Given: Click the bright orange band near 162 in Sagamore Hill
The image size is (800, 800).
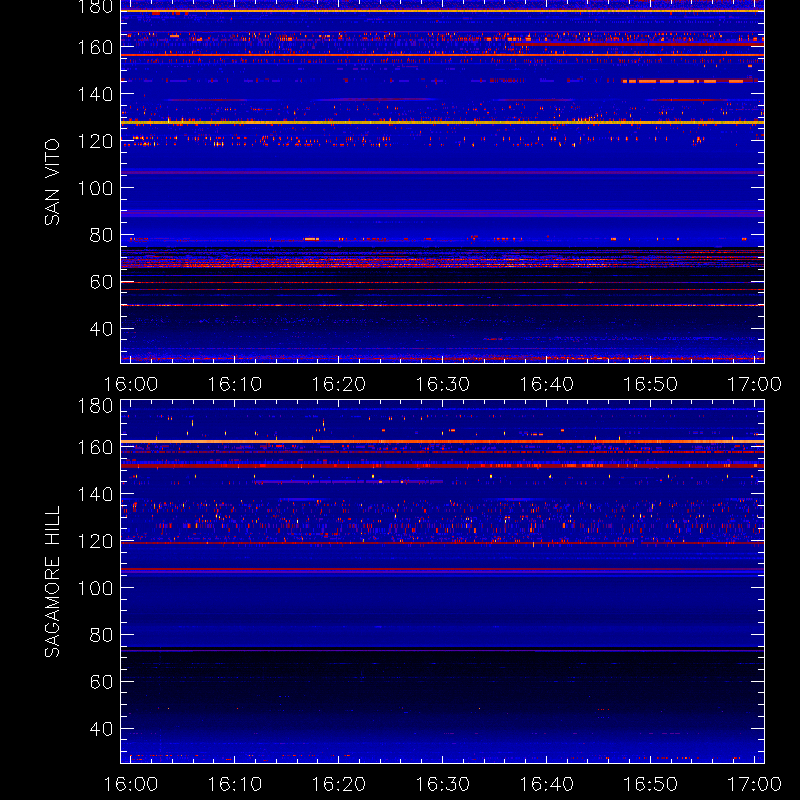Looking at the screenshot, I should (442, 441).
